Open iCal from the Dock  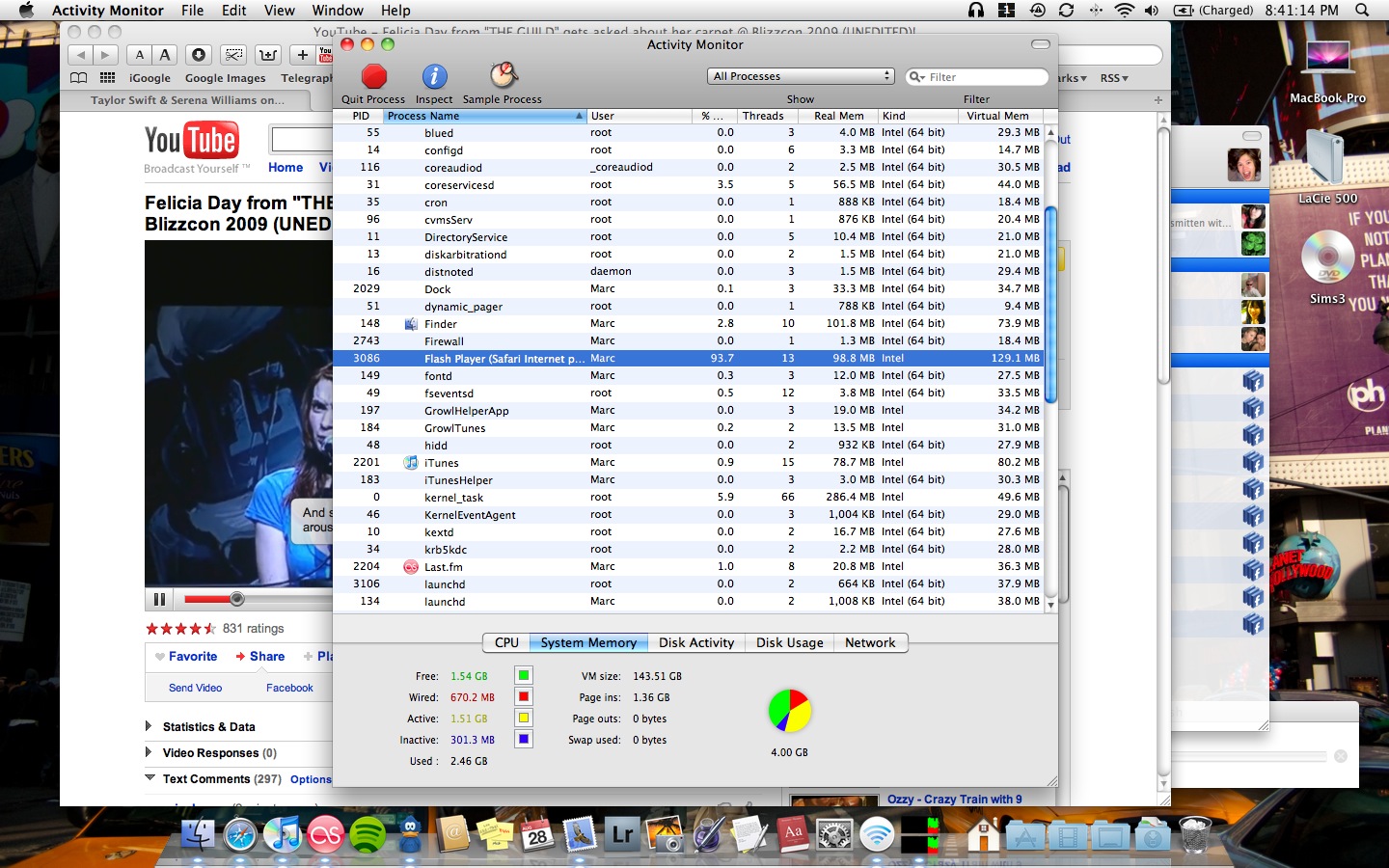click(537, 834)
